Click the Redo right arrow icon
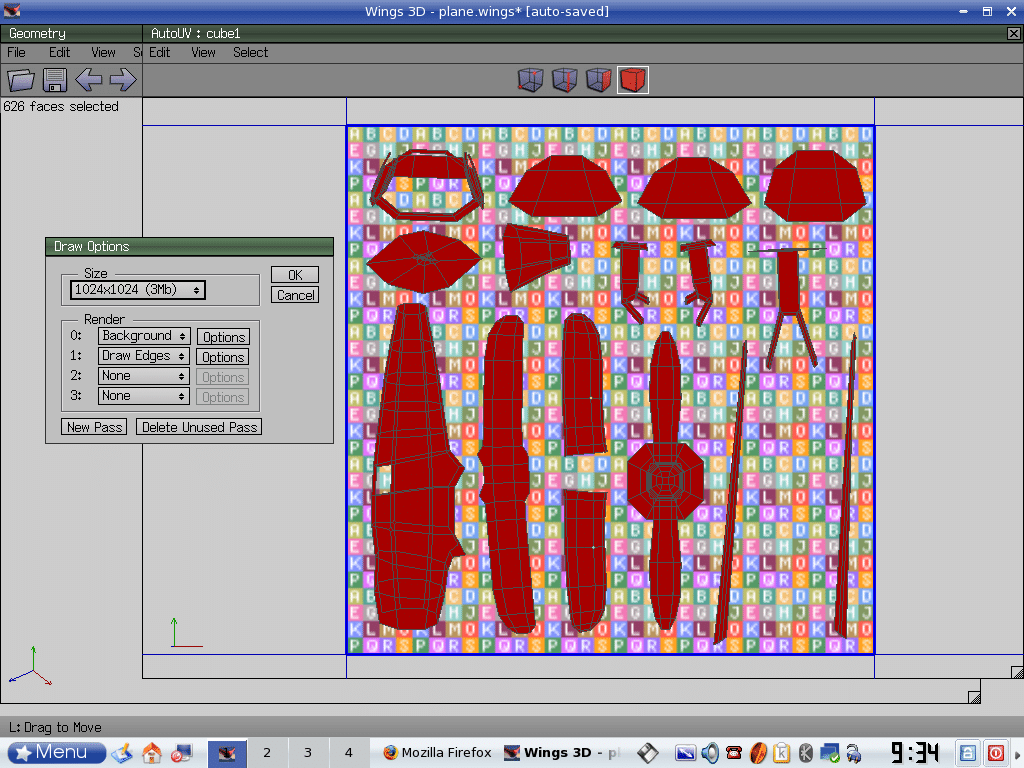Viewport: 1024px width, 768px height. (x=122, y=80)
